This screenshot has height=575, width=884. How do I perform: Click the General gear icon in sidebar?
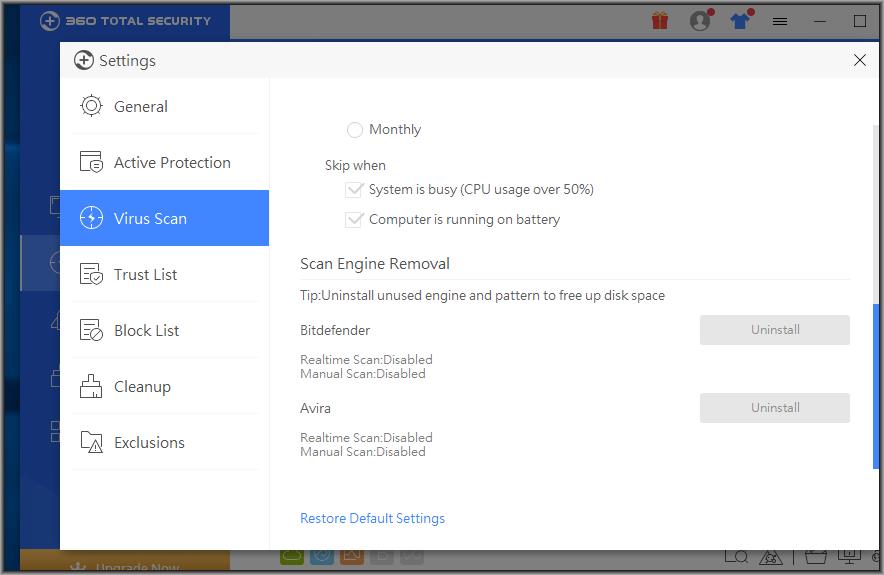(91, 106)
